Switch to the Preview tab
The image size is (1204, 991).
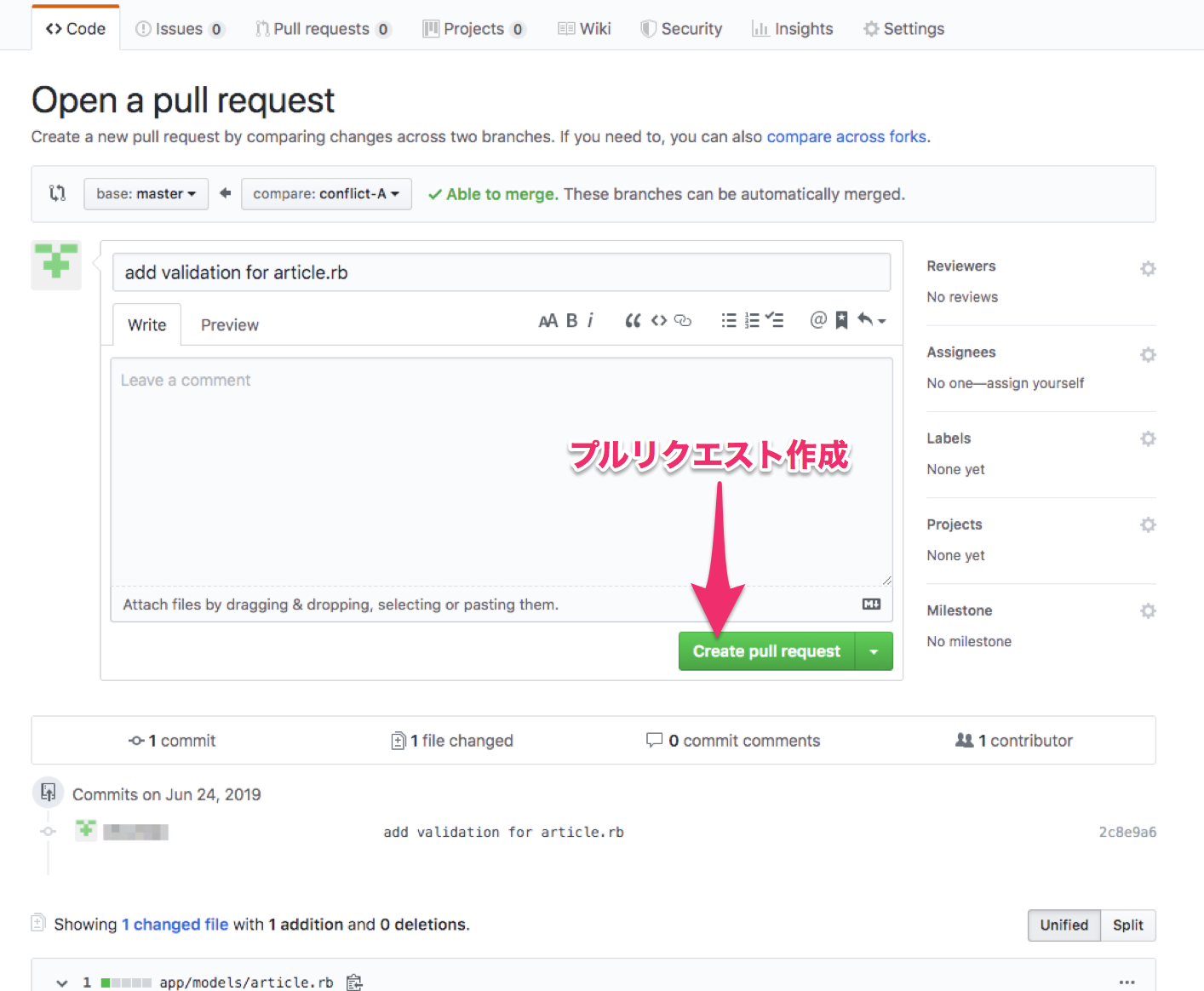229,325
